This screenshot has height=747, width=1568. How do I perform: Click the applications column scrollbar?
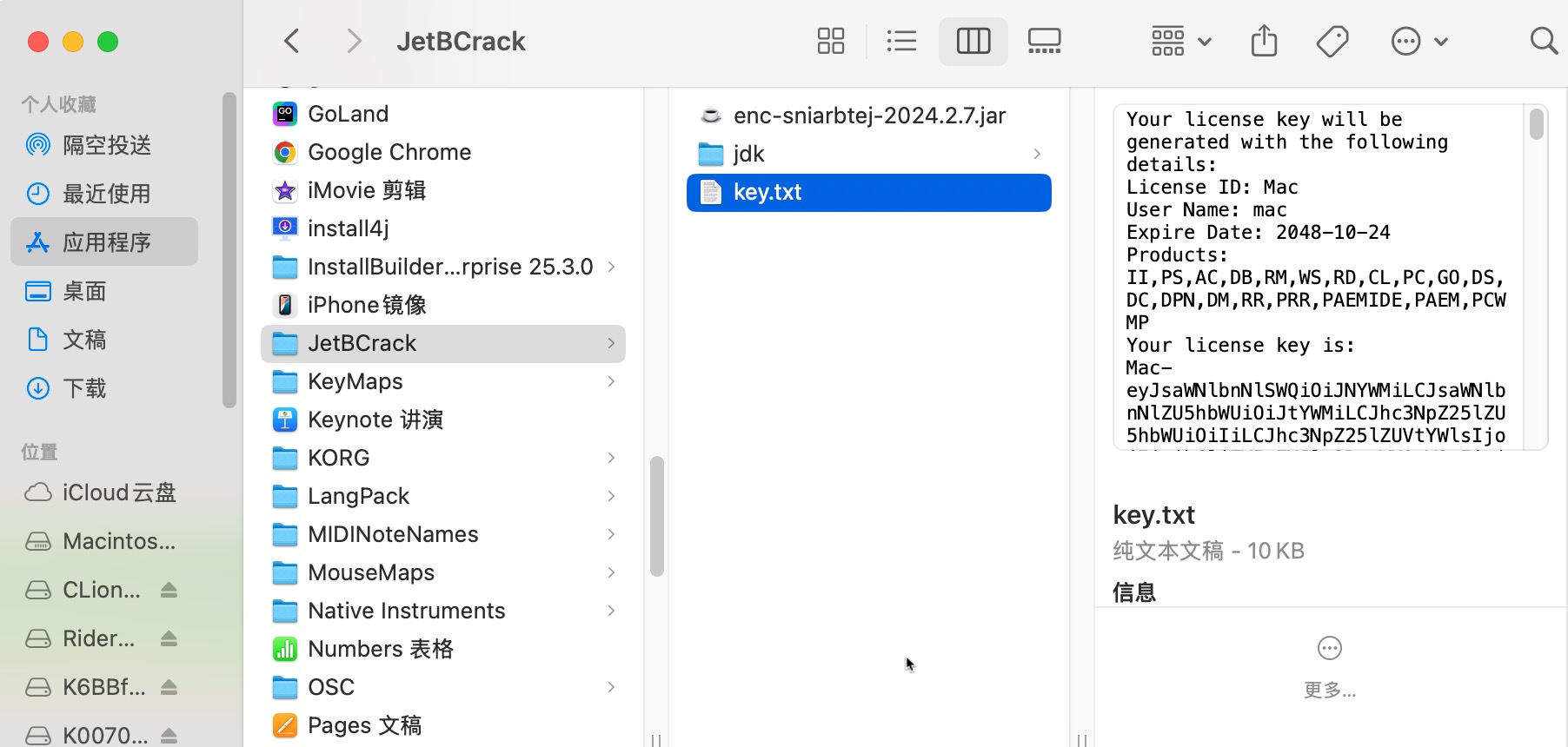[x=657, y=516]
